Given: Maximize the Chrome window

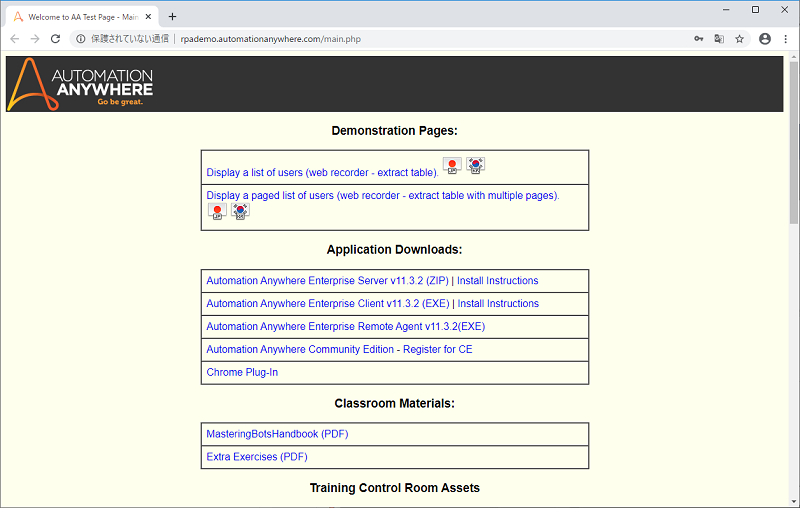Looking at the screenshot, I should point(756,10).
